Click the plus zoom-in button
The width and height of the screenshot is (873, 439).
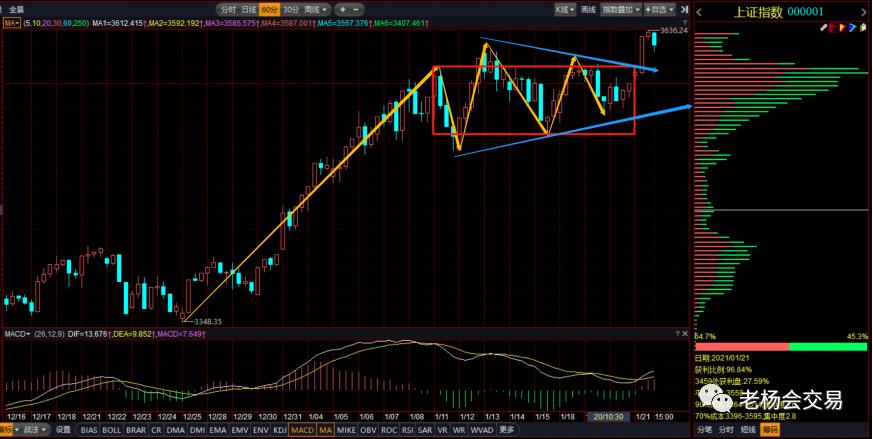tap(342, 9)
